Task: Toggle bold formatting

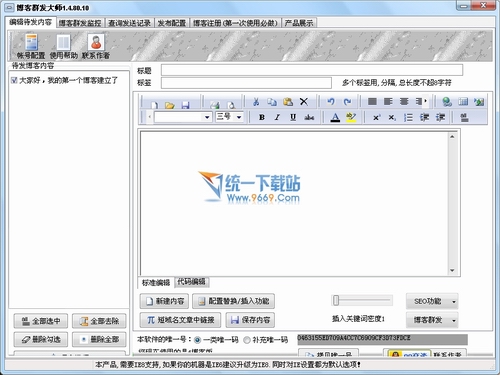Action: (x=262, y=117)
